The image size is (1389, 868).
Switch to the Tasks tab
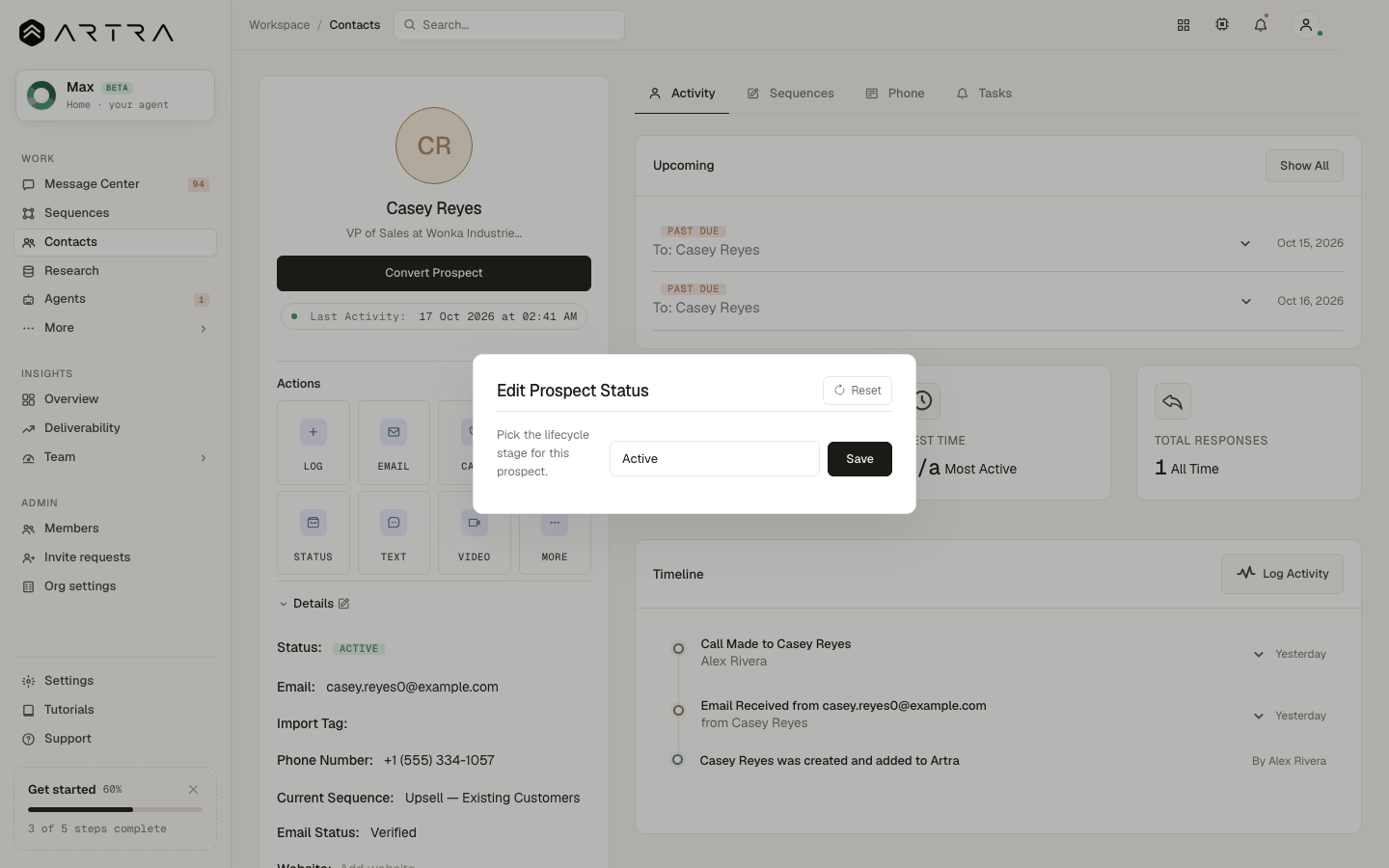984,94
